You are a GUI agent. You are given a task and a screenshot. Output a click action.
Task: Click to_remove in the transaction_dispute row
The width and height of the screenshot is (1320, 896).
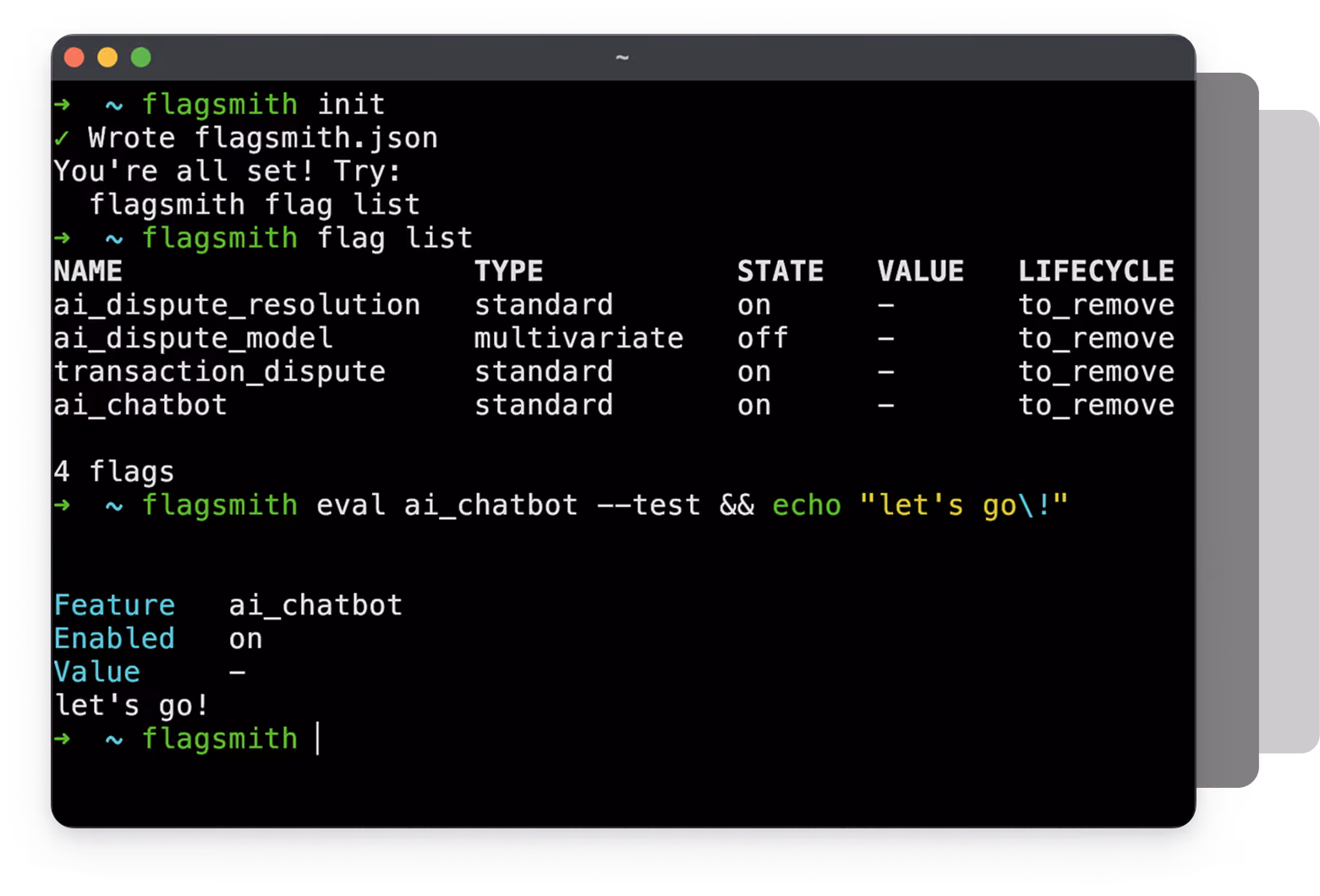tap(1096, 372)
